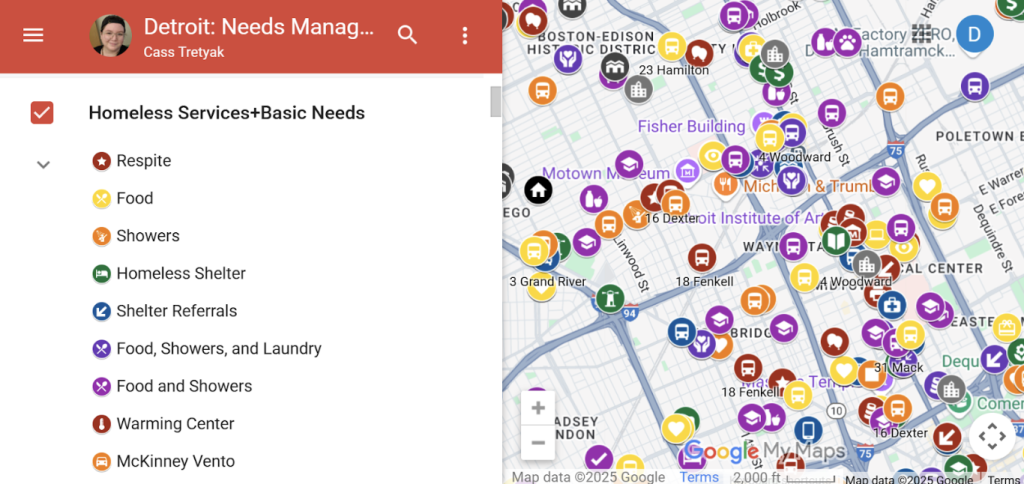Screen dimensions: 1024x484
Task: Collapse the layer list chevron
Action: pyautogui.click(x=43, y=164)
